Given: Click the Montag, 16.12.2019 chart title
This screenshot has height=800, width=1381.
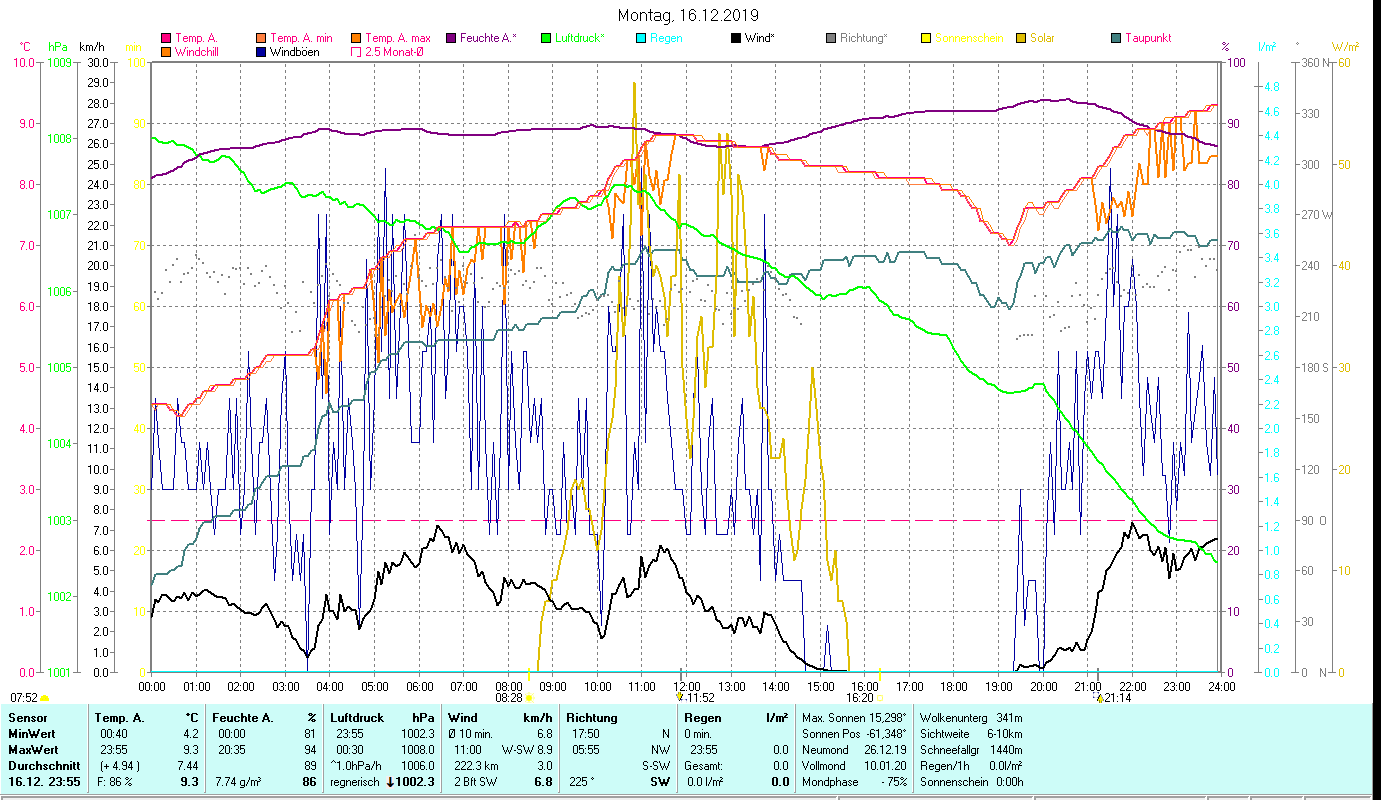Looking at the screenshot, I should tap(688, 15).
